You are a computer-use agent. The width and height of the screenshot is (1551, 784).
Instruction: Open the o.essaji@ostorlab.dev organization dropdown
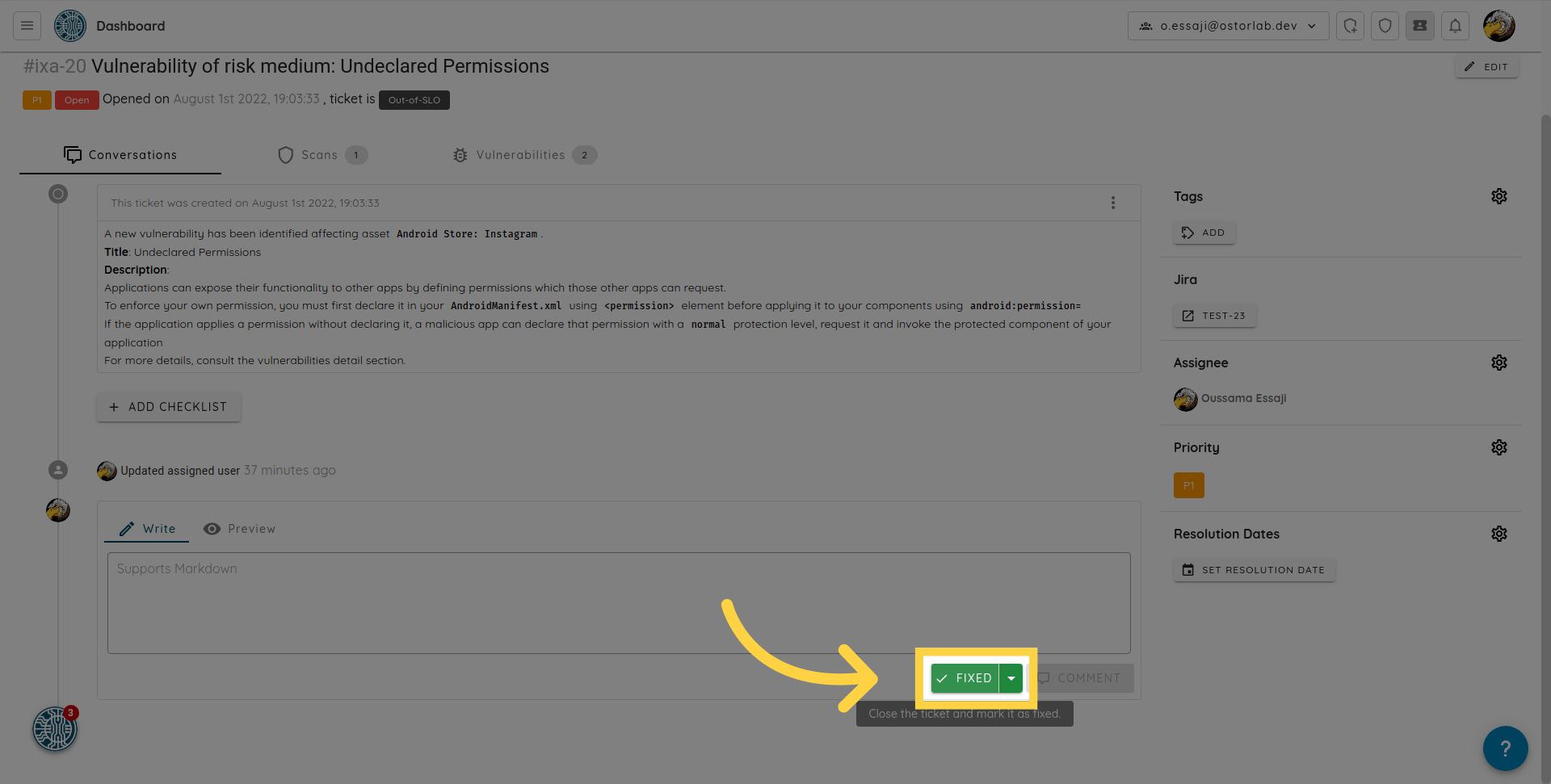pyautogui.click(x=1227, y=26)
